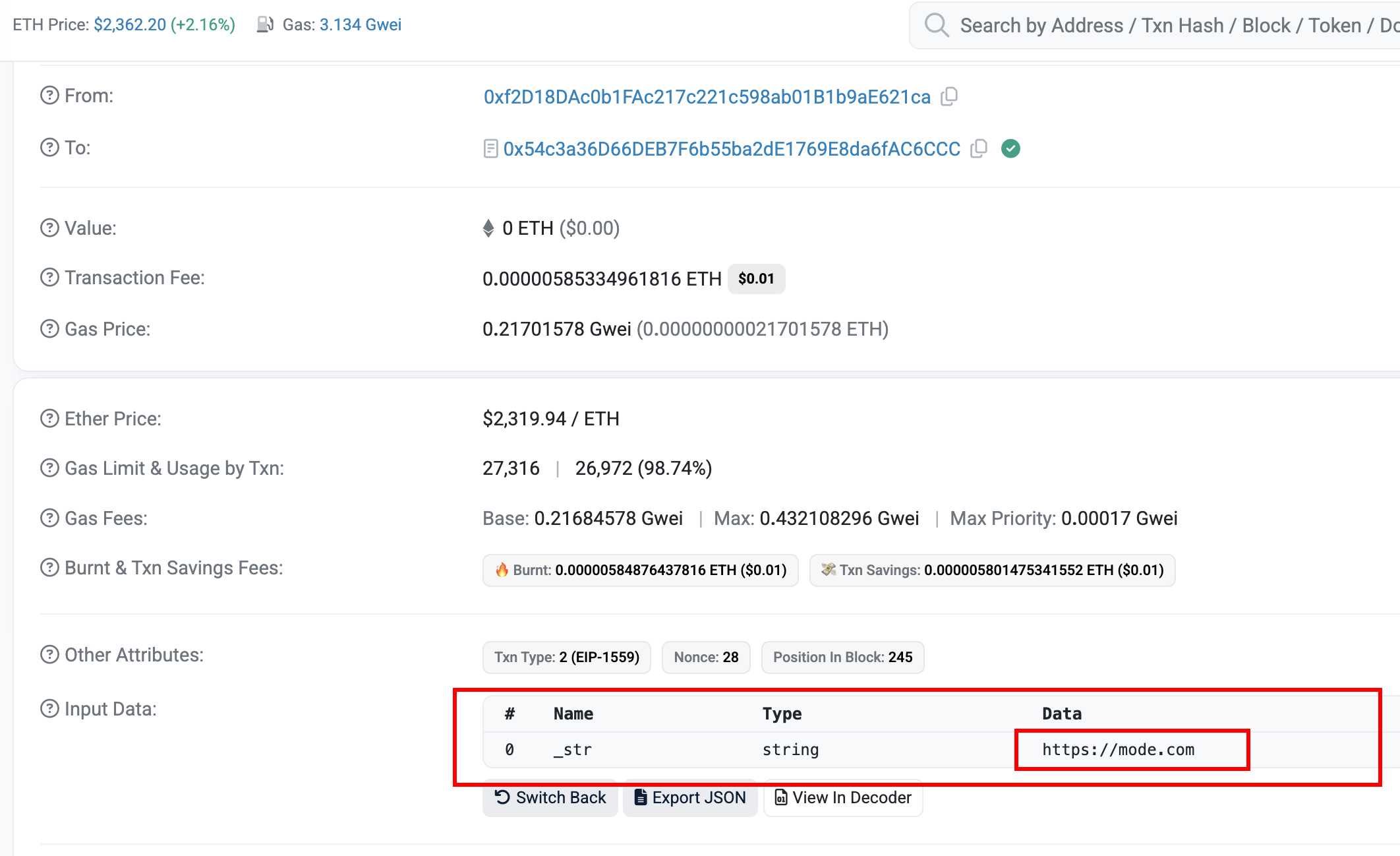Click the help icon next to To
This screenshot has height=856, width=1400.
(49, 148)
